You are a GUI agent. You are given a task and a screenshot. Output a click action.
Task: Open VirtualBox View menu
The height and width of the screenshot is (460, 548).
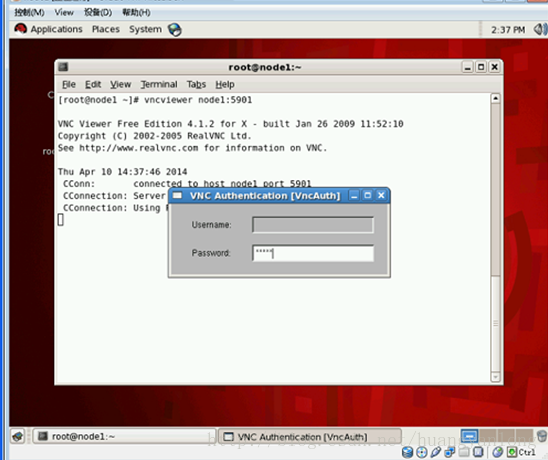click(64, 13)
